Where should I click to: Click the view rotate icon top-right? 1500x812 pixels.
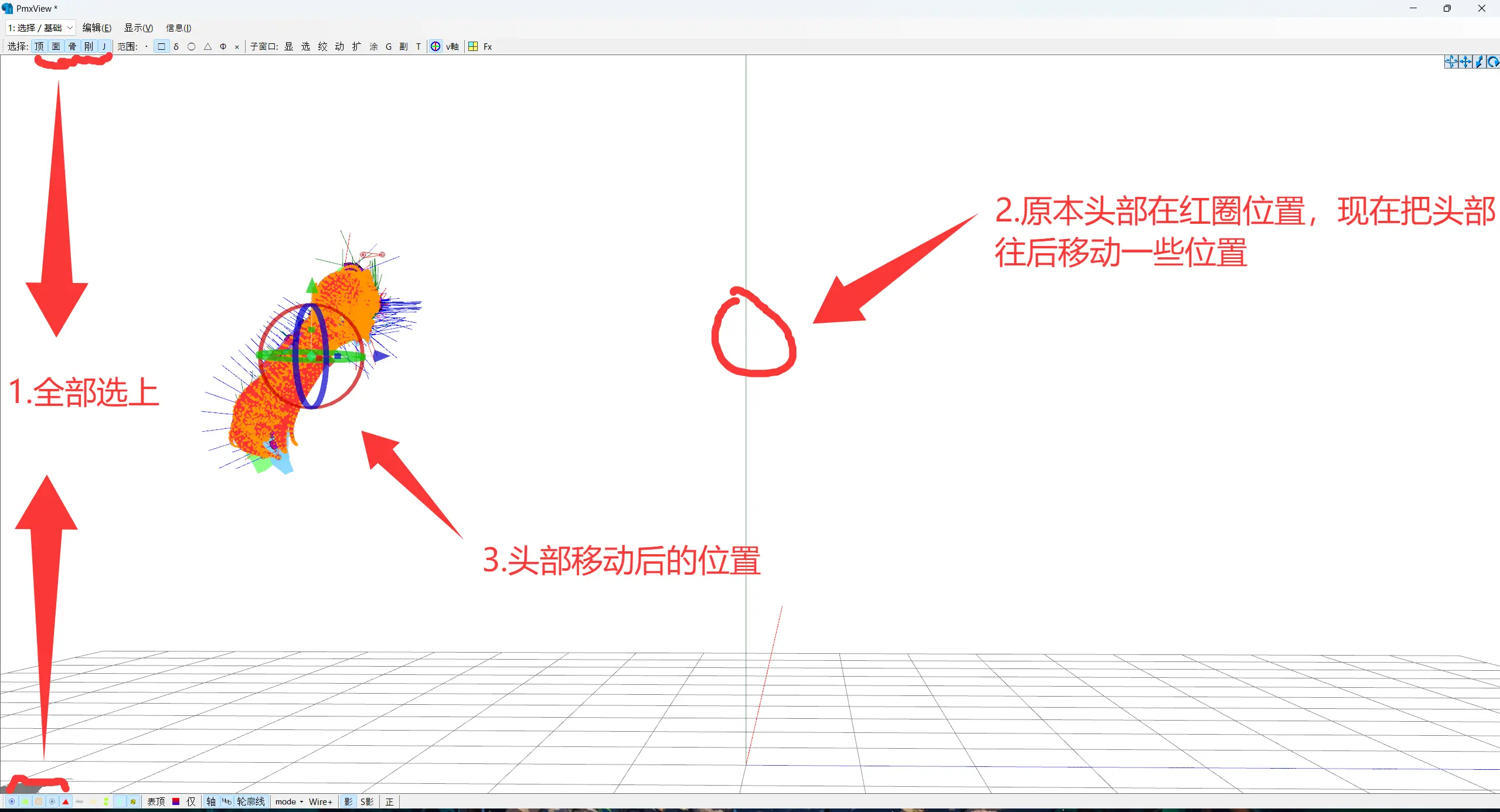pos(1451,62)
